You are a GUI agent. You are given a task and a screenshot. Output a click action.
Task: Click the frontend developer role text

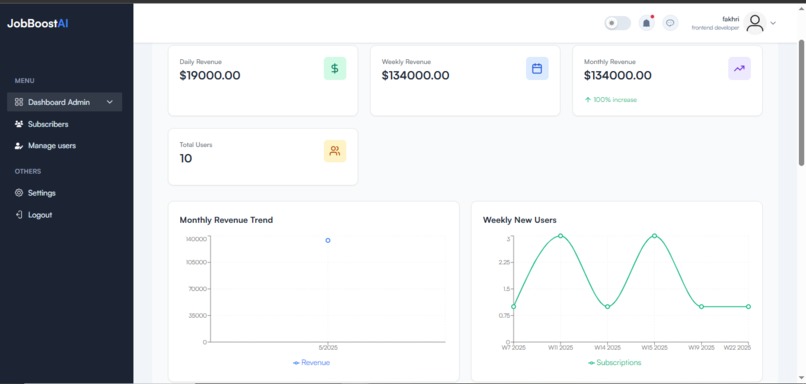pos(716,28)
